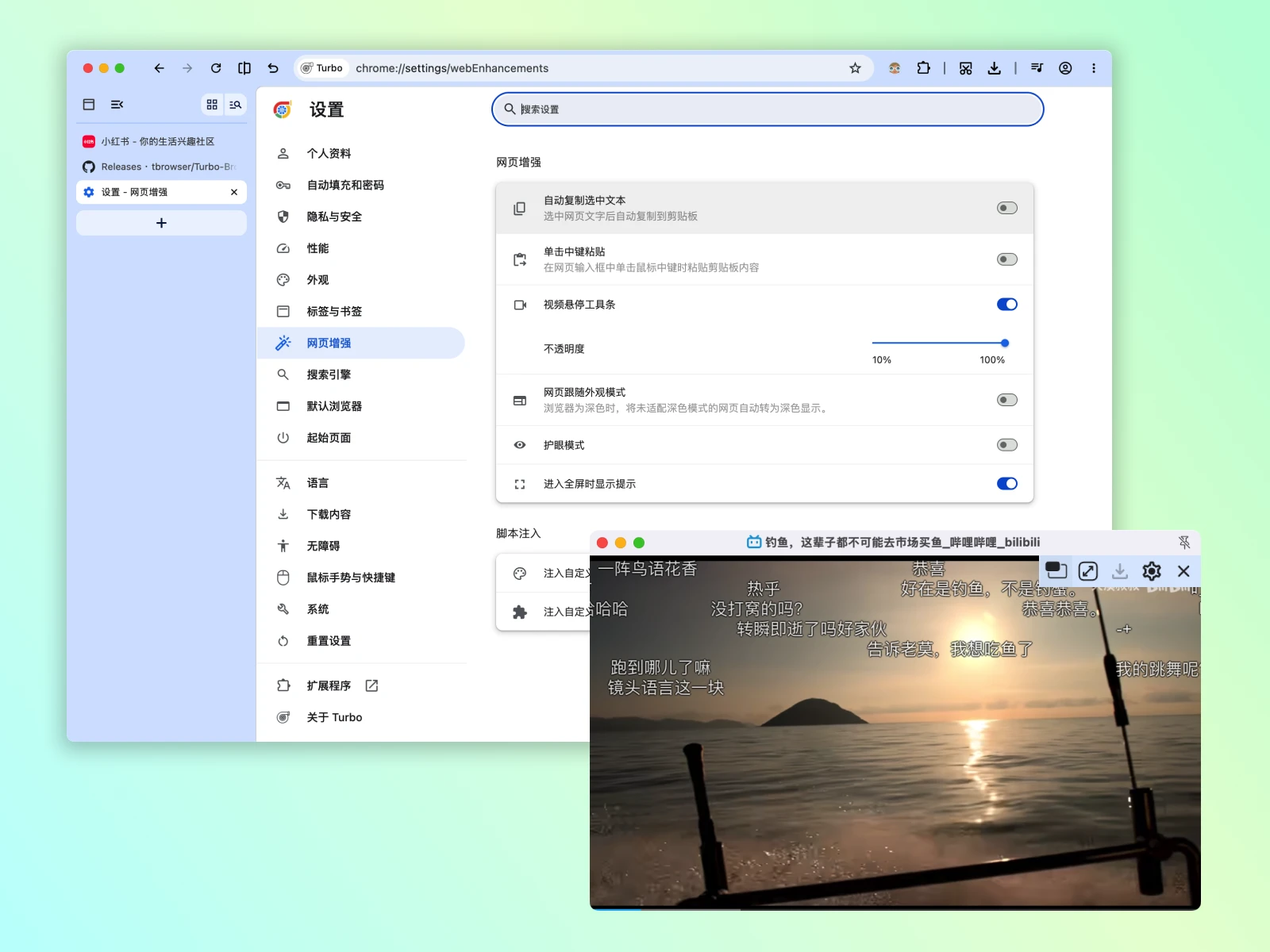Open 关于 Turbo page
Image resolution: width=1270 pixels, height=952 pixels.
(361, 717)
